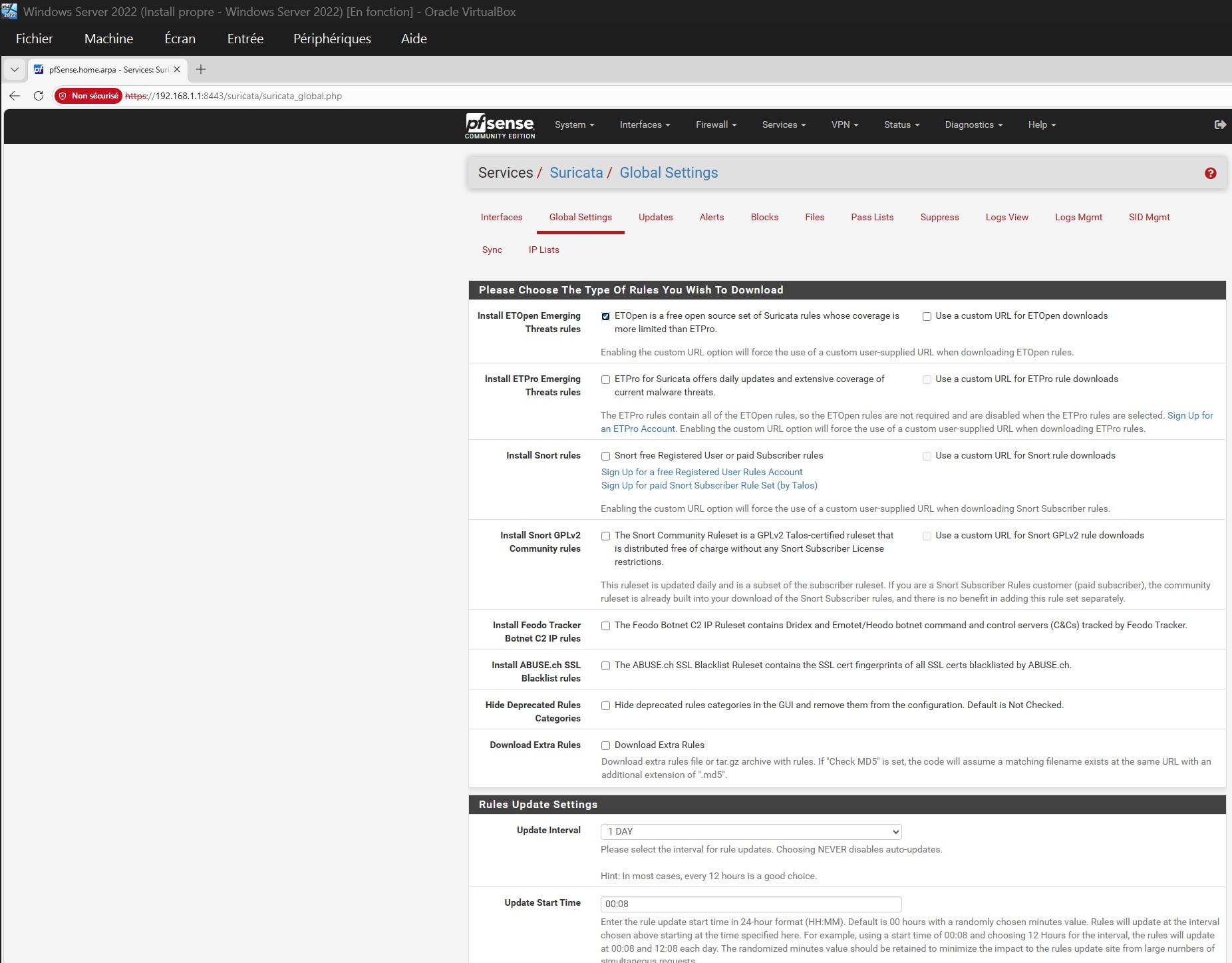Switch to the Updates tab
Image resolution: width=1232 pixels, height=963 pixels.
655,217
